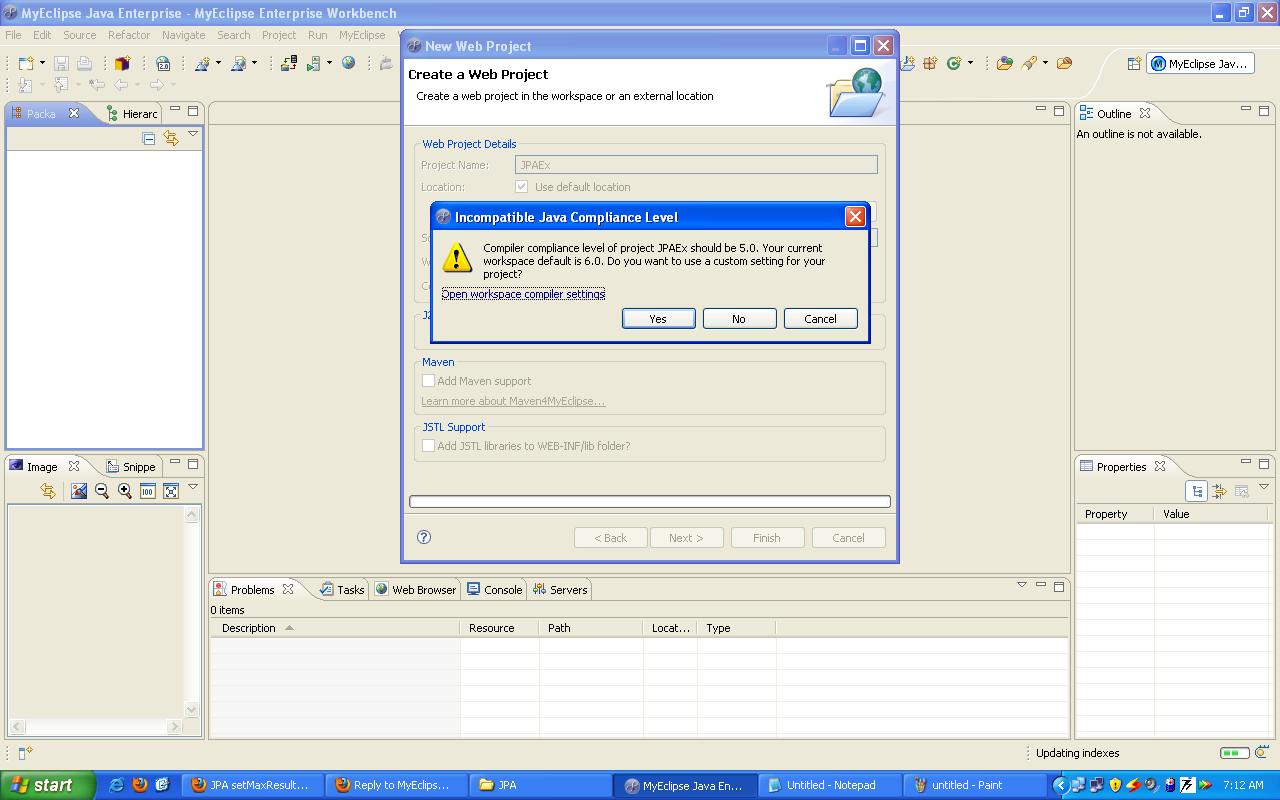The width and height of the screenshot is (1280, 800).
Task: Cancel the Incompatible Java Compliance Level dialog
Action: pyautogui.click(x=820, y=318)
